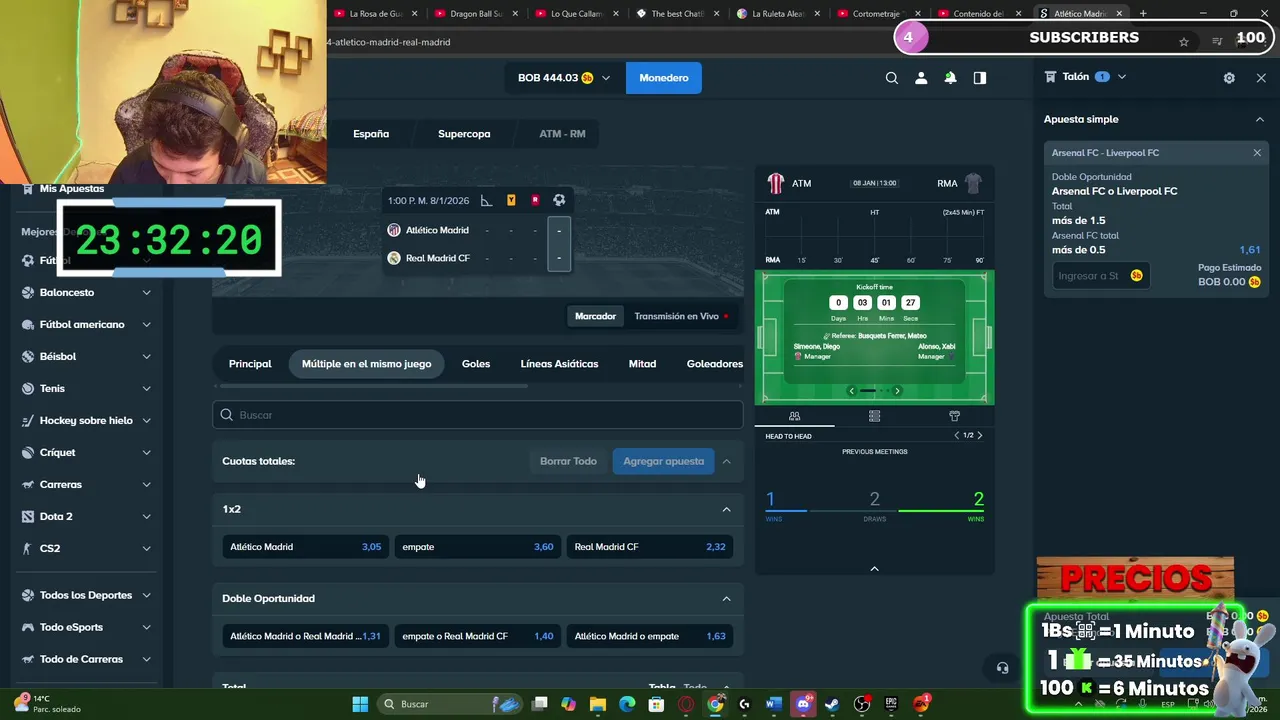The image size is (1280, 720).
Task: Select the Principal market tab
Action: tap(250, 364)
